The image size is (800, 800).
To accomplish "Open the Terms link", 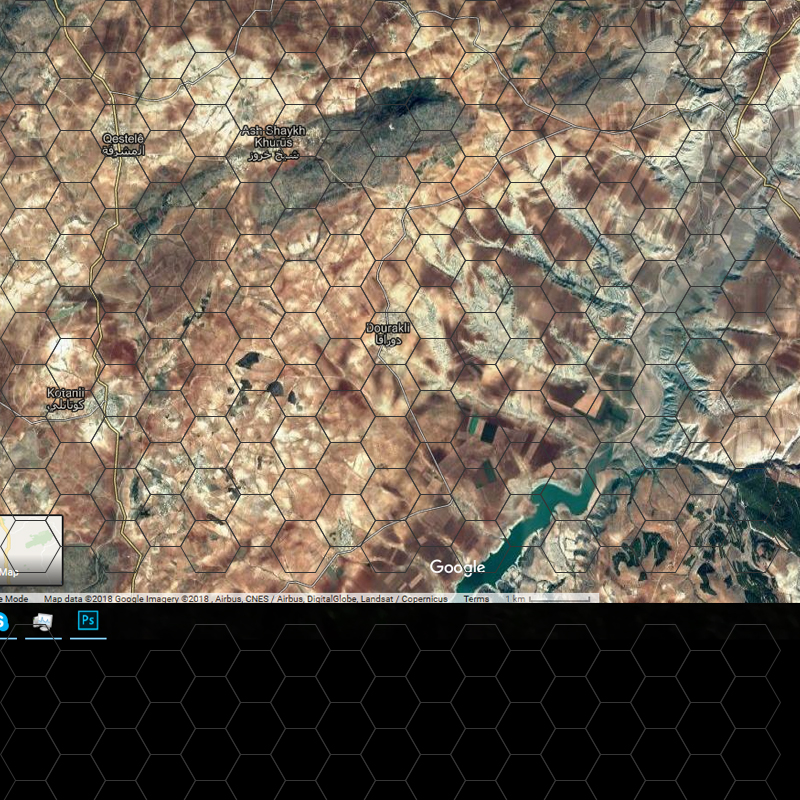I will tap(476, 598).
